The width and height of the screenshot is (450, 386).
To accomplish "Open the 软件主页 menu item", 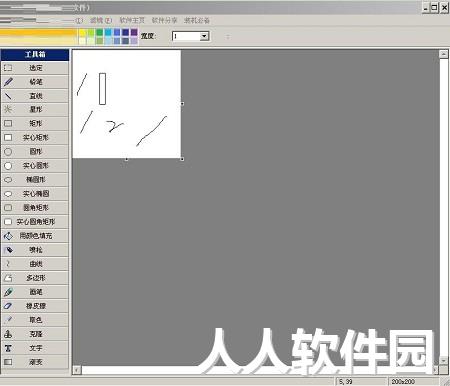I will 132,20.
